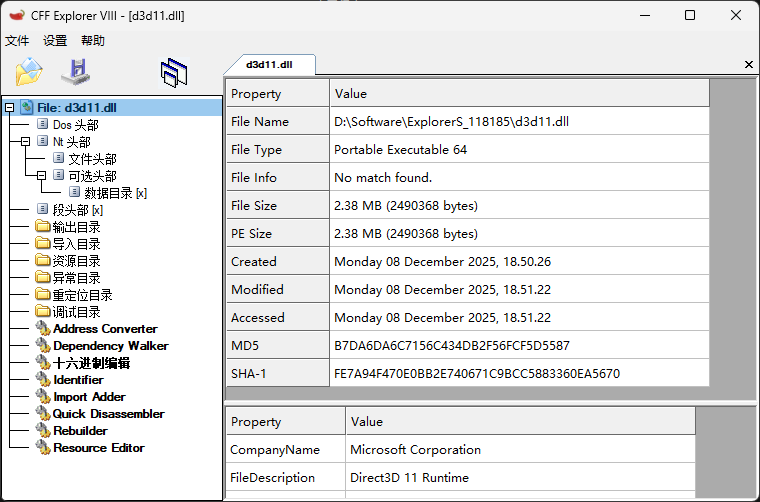Click the Quick Disassembler tool icon
Image resolution: width=760 pixels, height=502 pixels.
[x=43, y=413]
